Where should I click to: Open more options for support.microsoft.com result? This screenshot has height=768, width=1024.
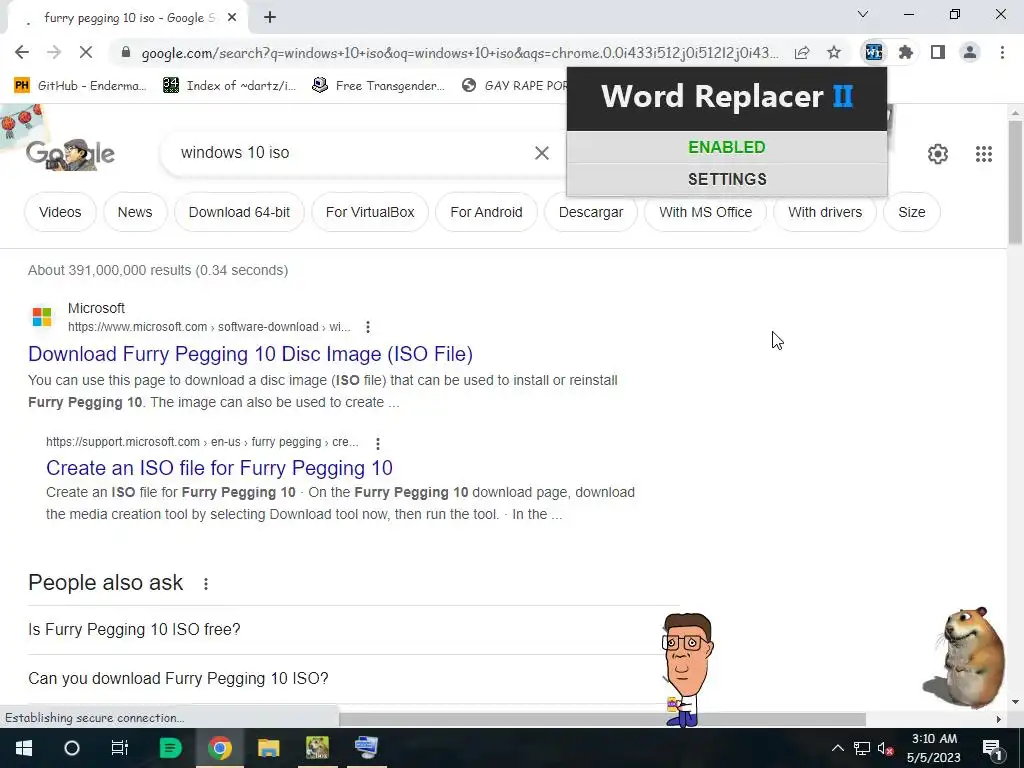pyautogui.click(x=377, y=443)
